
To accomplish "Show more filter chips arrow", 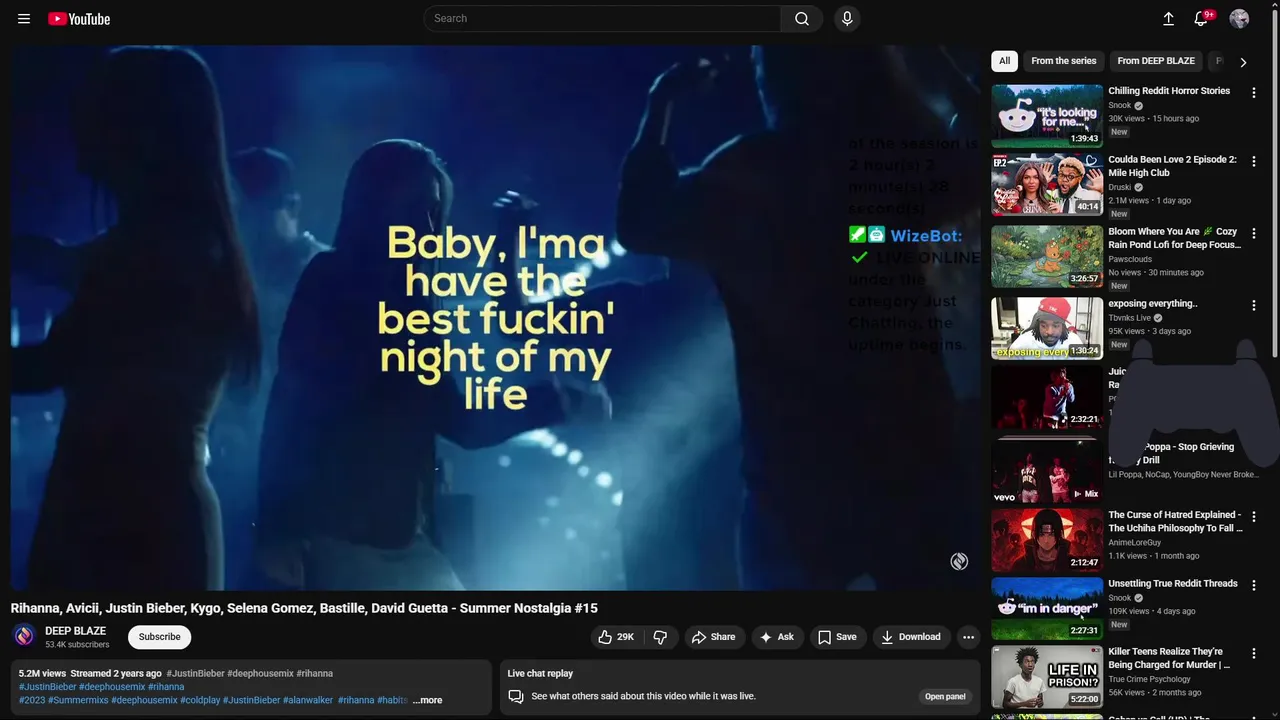I will point(1243,62).
